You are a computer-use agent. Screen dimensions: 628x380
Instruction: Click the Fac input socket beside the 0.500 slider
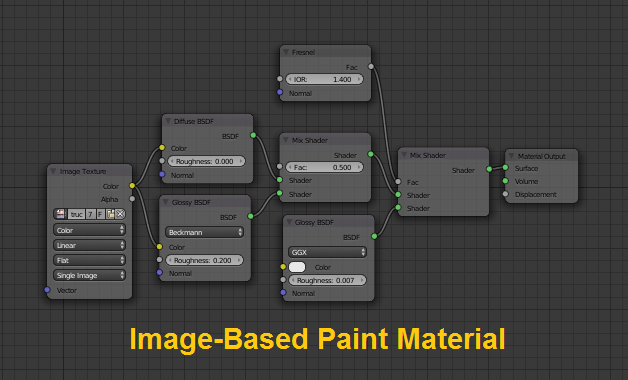(280, 167)
